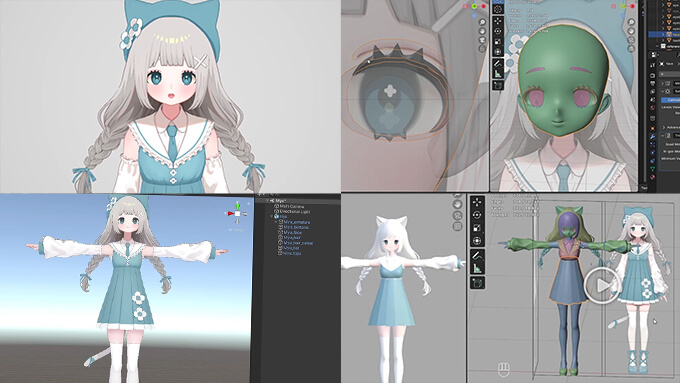The width and height of the screenshot is (680, 383).
Task: Select the Scale tool in the face viewport toolbar
Action: pyautogui.click(x=497, y=42)
